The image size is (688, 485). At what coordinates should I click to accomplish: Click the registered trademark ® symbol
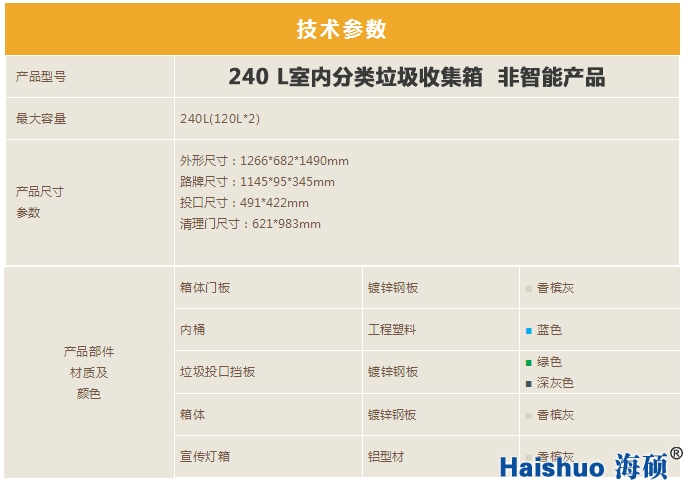676,454
